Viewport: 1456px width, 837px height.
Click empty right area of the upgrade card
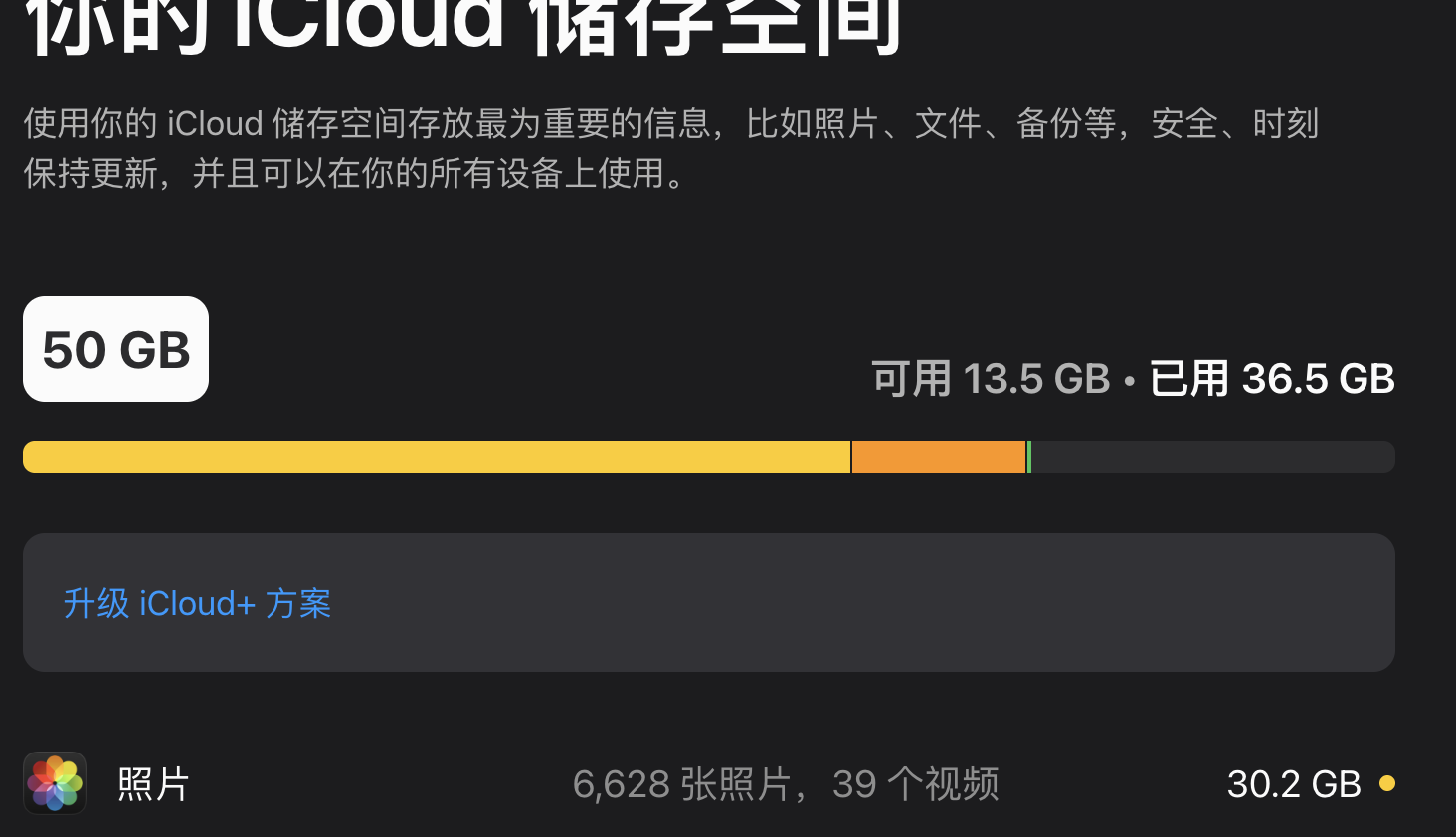tap(995, 602)
